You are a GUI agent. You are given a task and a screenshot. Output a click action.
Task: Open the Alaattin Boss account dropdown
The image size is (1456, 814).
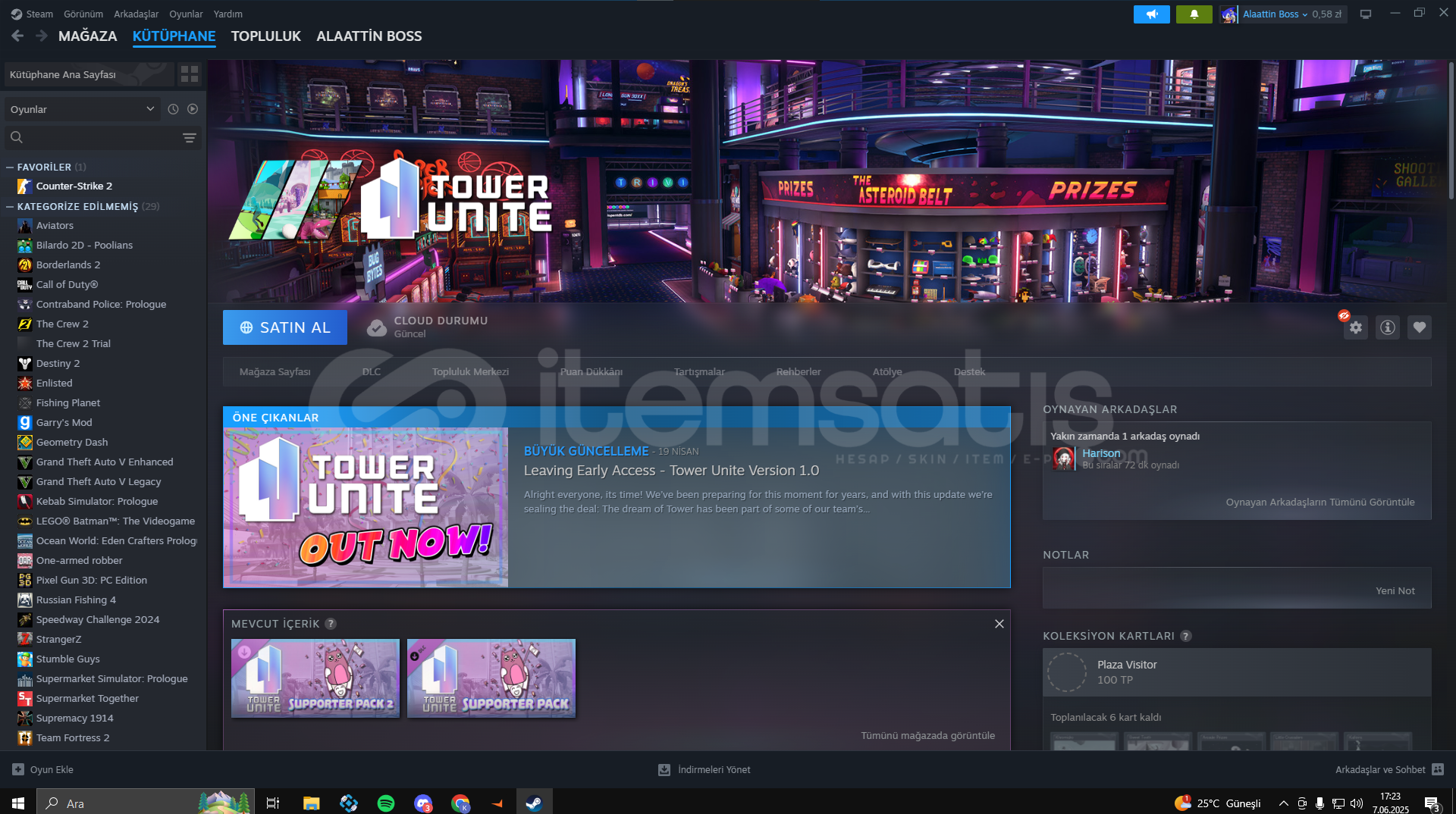click(1282, 14)
